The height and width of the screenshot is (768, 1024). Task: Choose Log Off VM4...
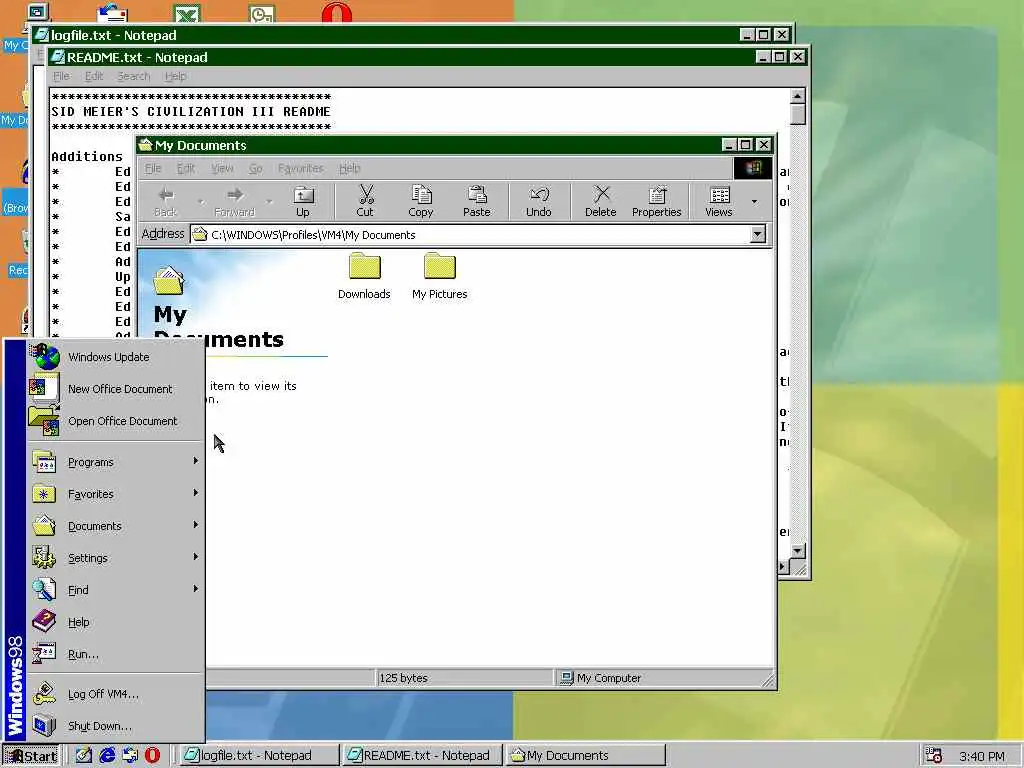tap(116, 694)
